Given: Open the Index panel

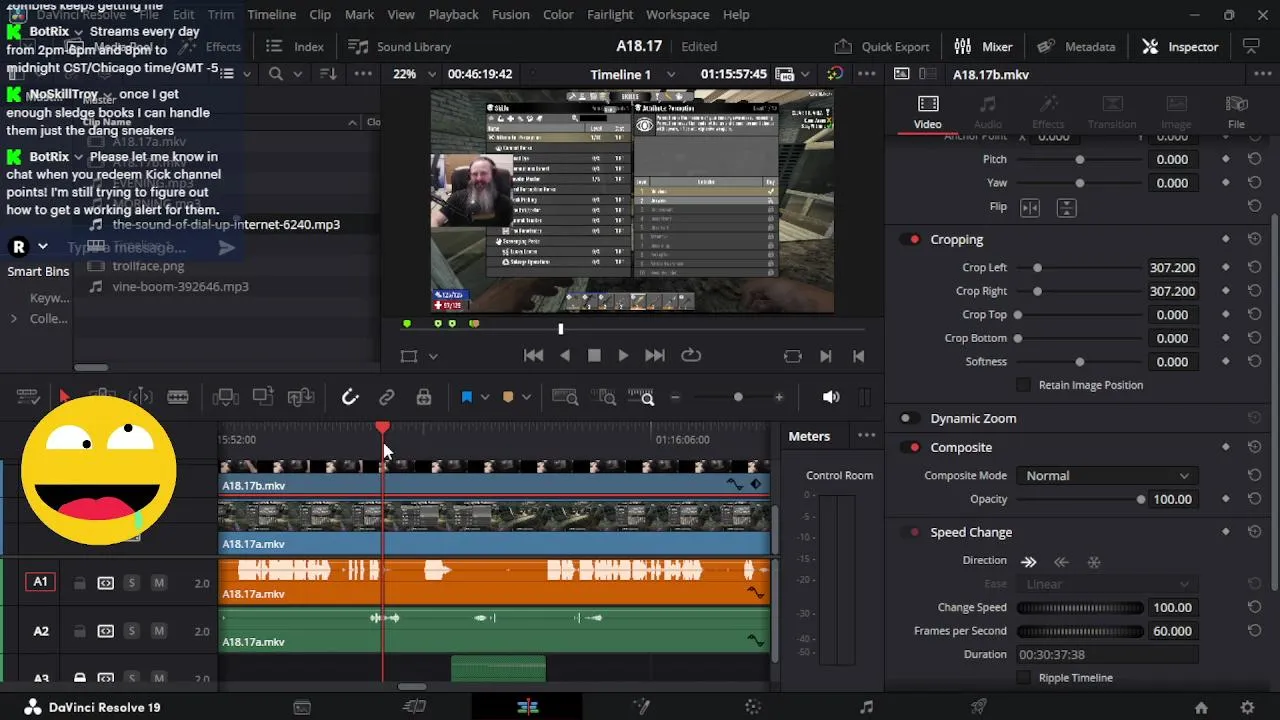Looking at the screenshot, I should pyautogui.click(x=295, y=47).
